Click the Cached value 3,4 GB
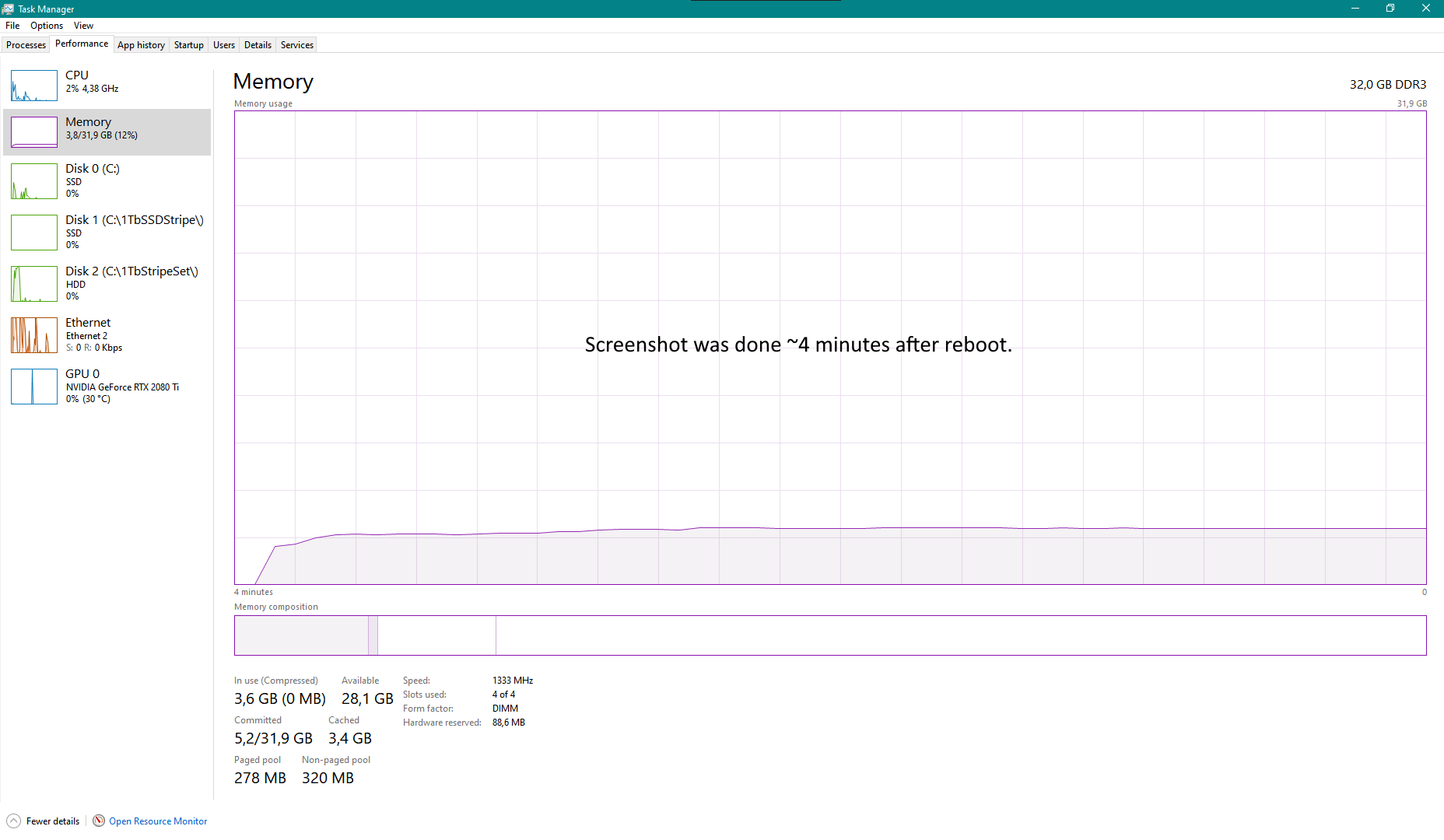The width and height of the screenshot is (1444, 840). pos(350,738)
